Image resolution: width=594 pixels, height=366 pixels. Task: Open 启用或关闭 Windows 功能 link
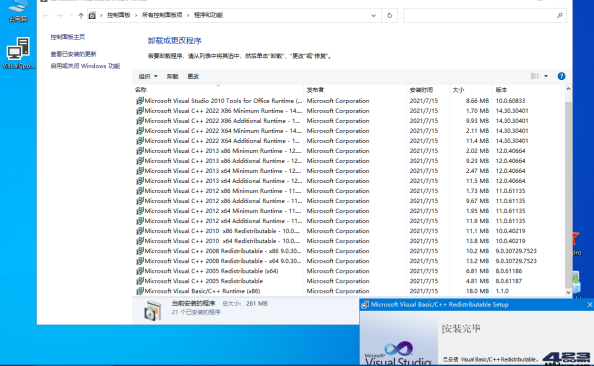click(x=85, y=66)
